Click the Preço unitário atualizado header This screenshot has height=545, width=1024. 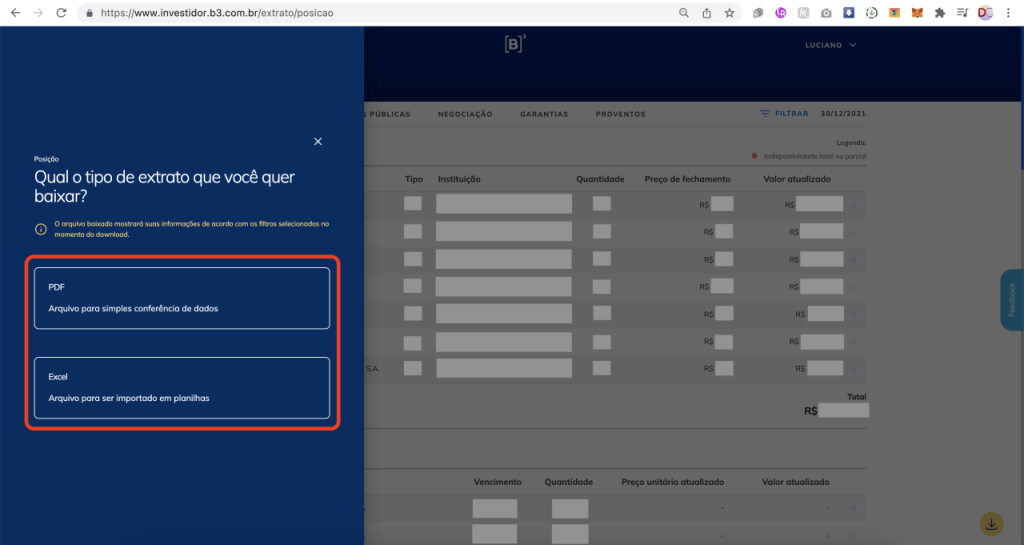[x=673, y=482]
